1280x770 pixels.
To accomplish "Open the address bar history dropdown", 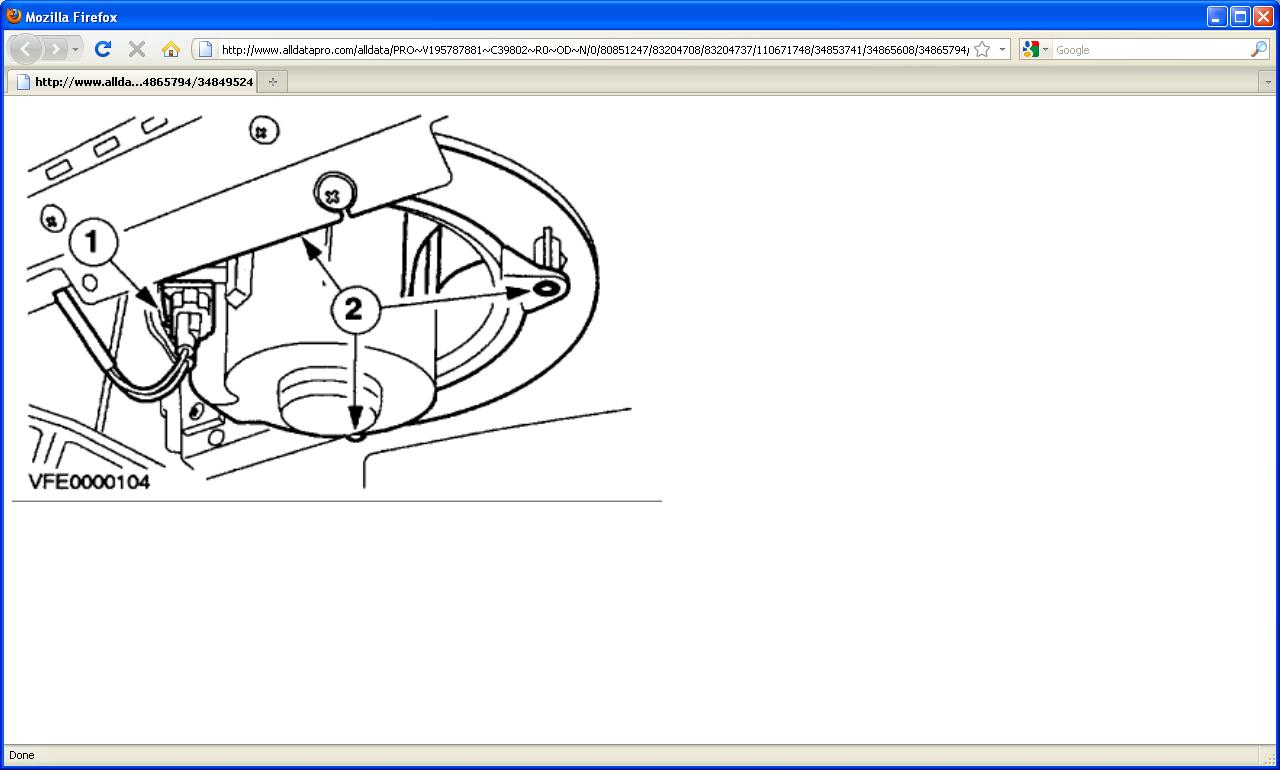I will coord(1002,49).
